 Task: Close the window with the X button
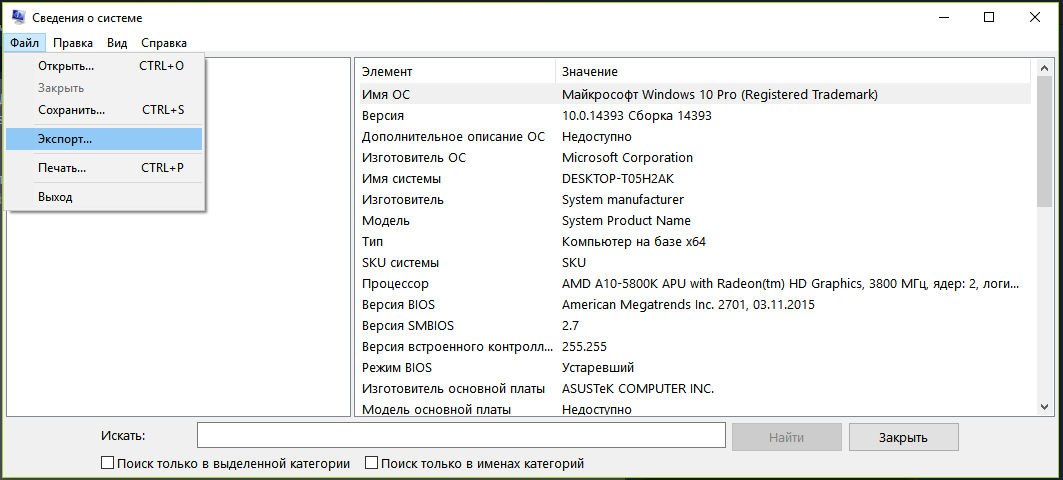click(x=1035, y=18)
